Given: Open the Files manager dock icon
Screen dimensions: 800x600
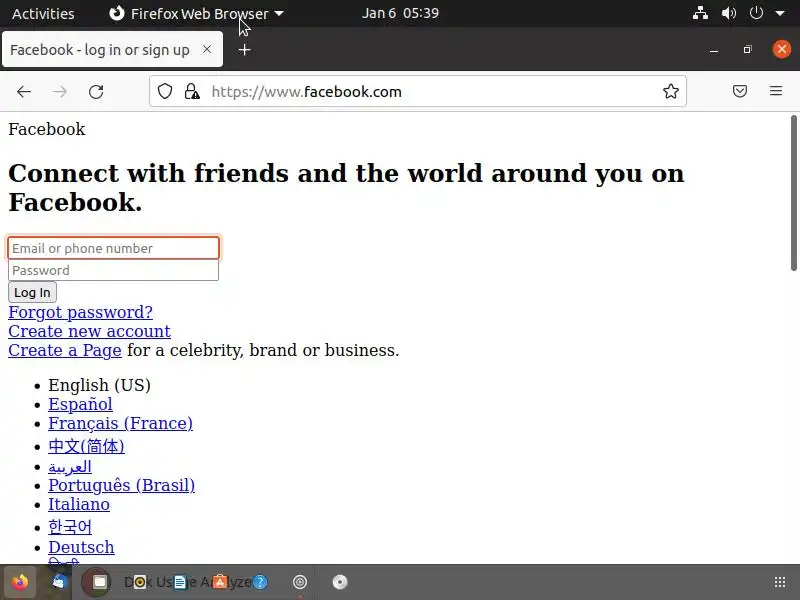Looking at the screenshot, I should [x=99, y=582].
